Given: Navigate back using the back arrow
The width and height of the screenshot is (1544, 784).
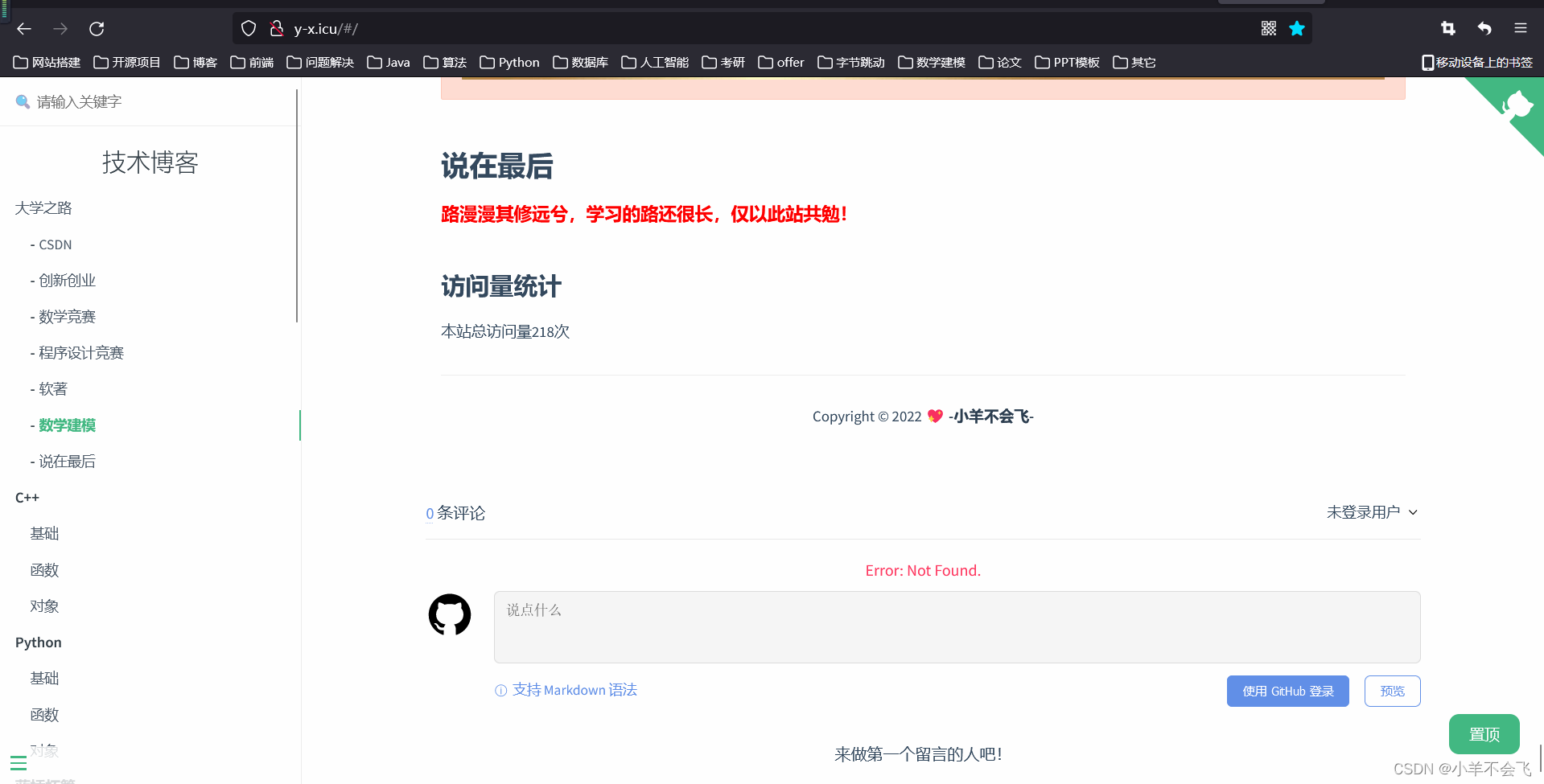Looking at the screenshot, I should click(23, 29).
